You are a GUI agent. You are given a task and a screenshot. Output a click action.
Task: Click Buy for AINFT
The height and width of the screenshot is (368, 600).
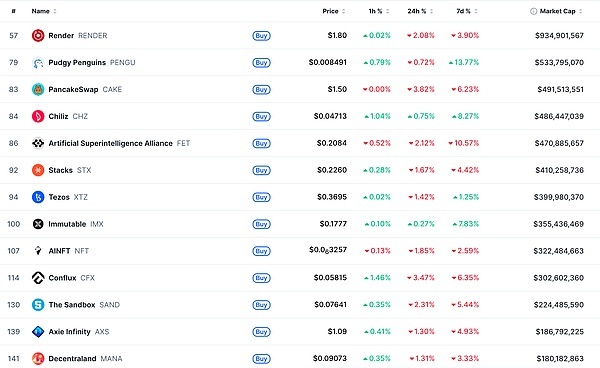261,251
